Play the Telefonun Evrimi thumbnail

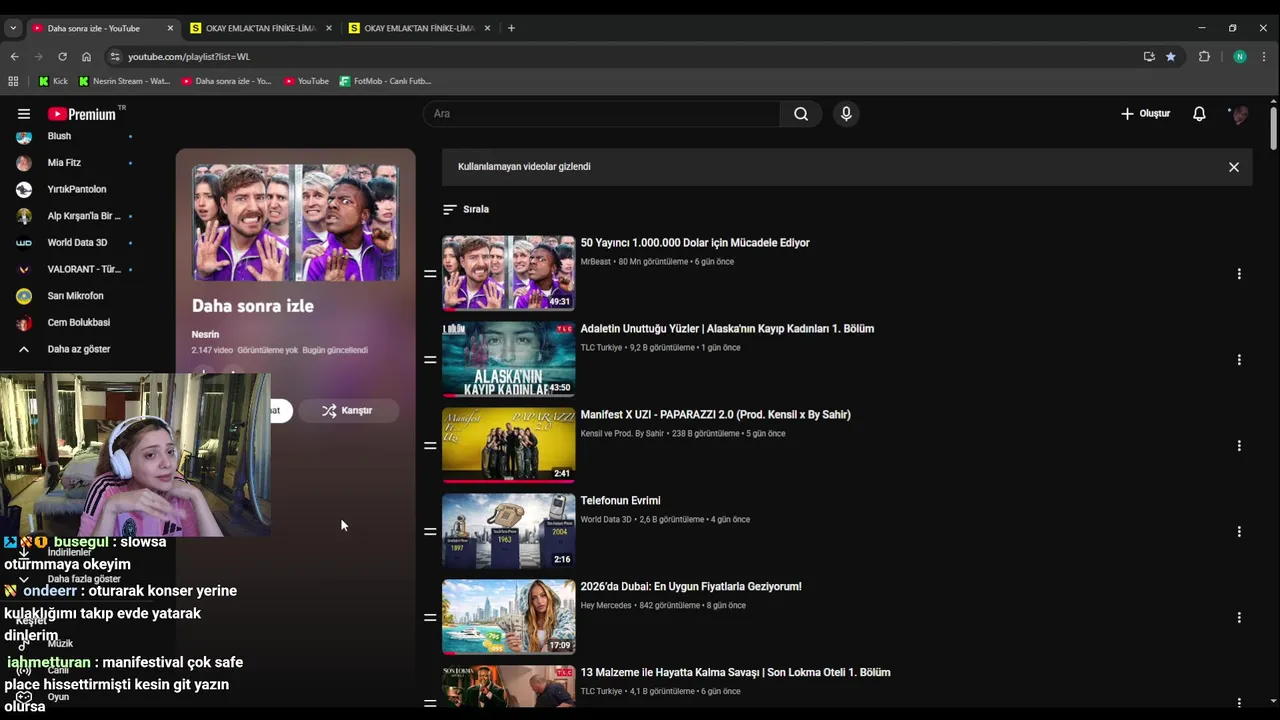click(x=509, y=531)
